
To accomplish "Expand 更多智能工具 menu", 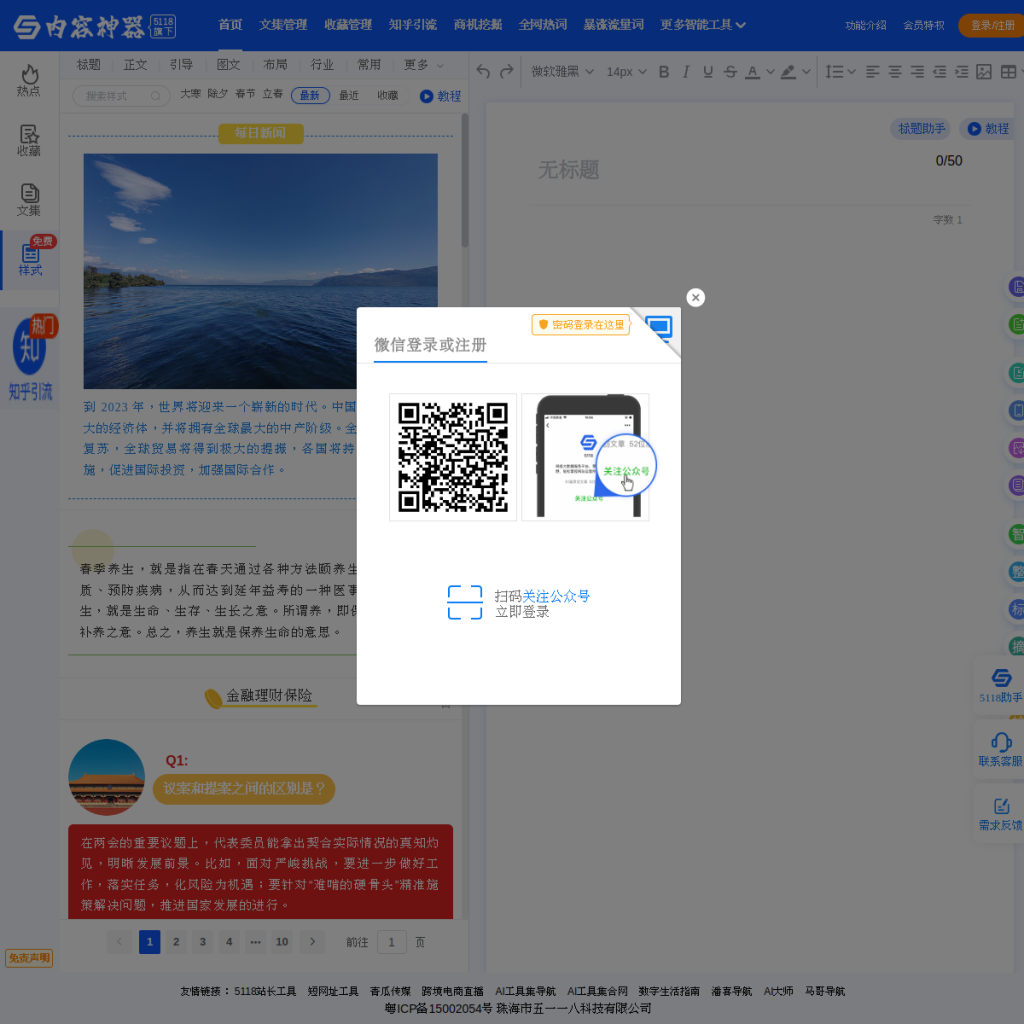I will click(x=703, y=25).
